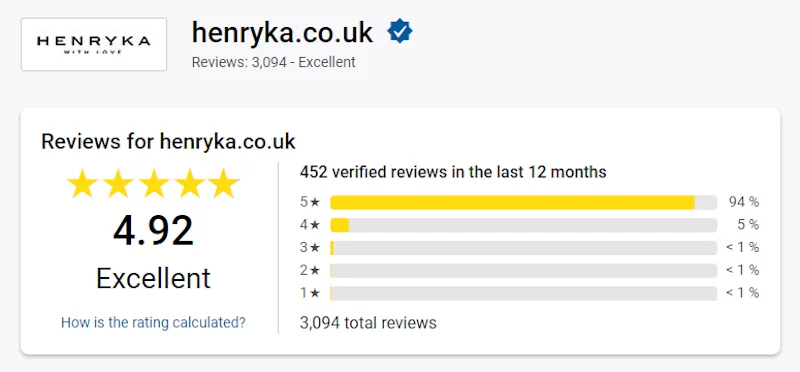Image resolution: width=800 pixels, height=372 pixels.
Task: Click the fifth yellow rating star
Action: 224,184
